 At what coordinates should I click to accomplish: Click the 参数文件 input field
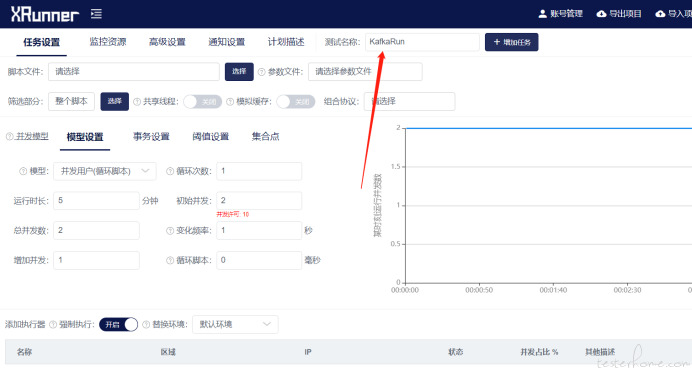click(365, 71)
